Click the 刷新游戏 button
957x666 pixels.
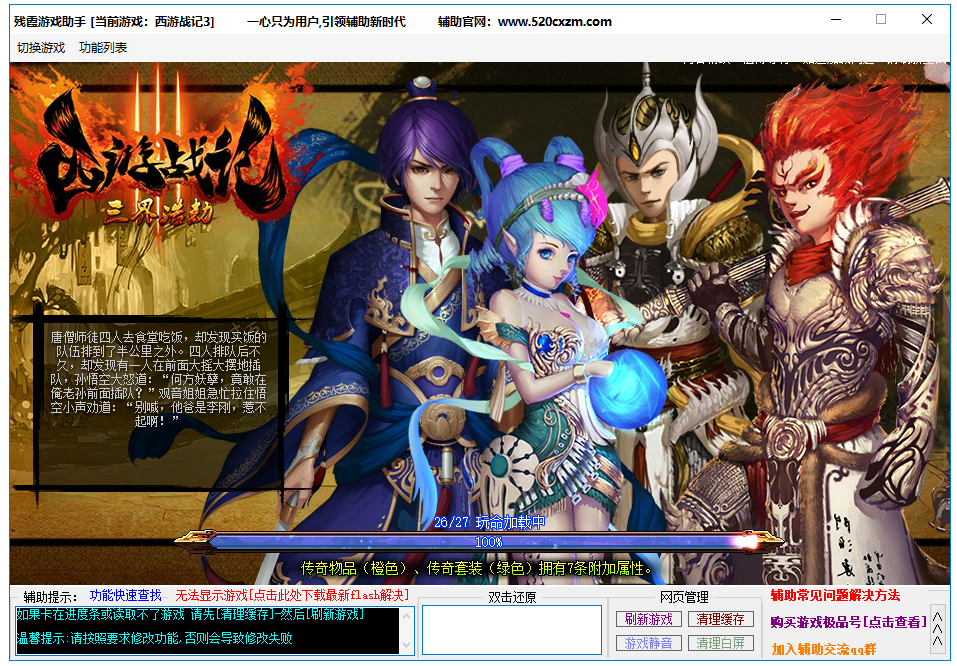648,620
